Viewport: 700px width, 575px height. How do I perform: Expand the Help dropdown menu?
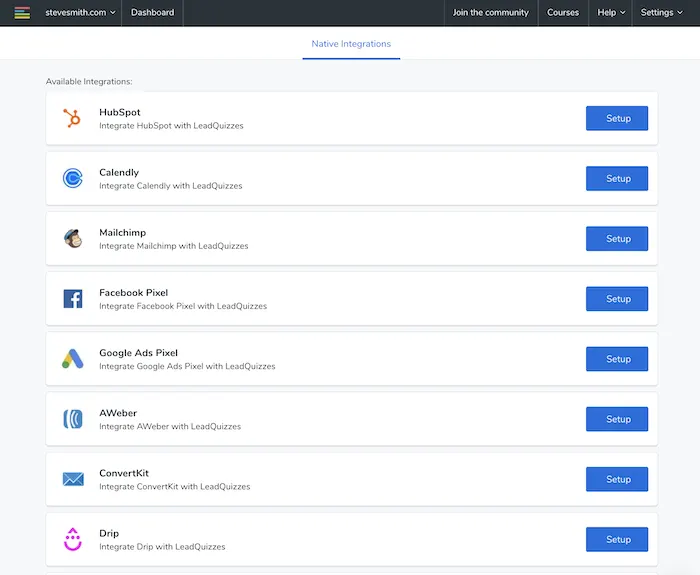coord(611,12)
